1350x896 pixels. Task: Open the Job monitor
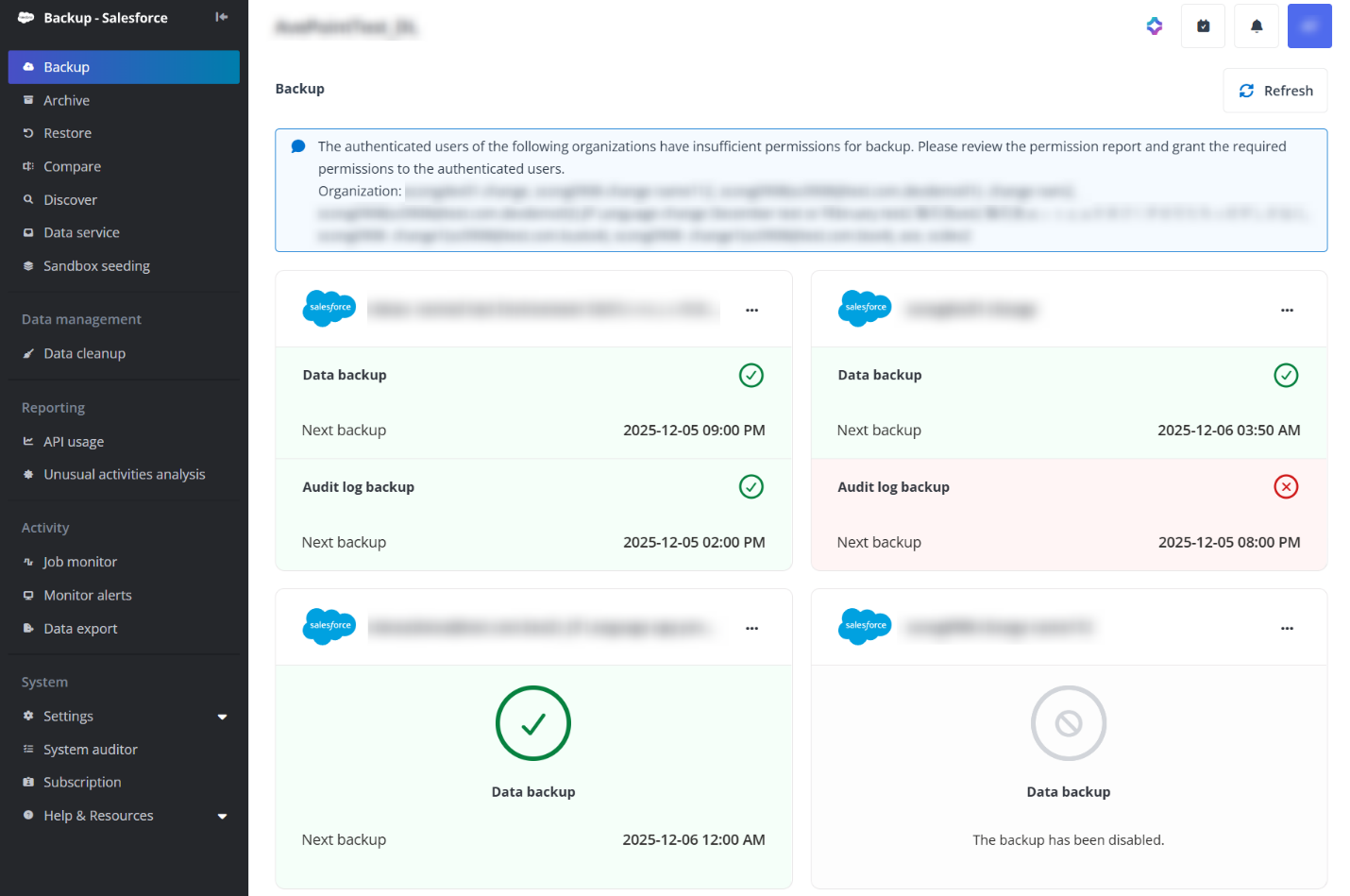pyautogui.click(x=80, y=562)
